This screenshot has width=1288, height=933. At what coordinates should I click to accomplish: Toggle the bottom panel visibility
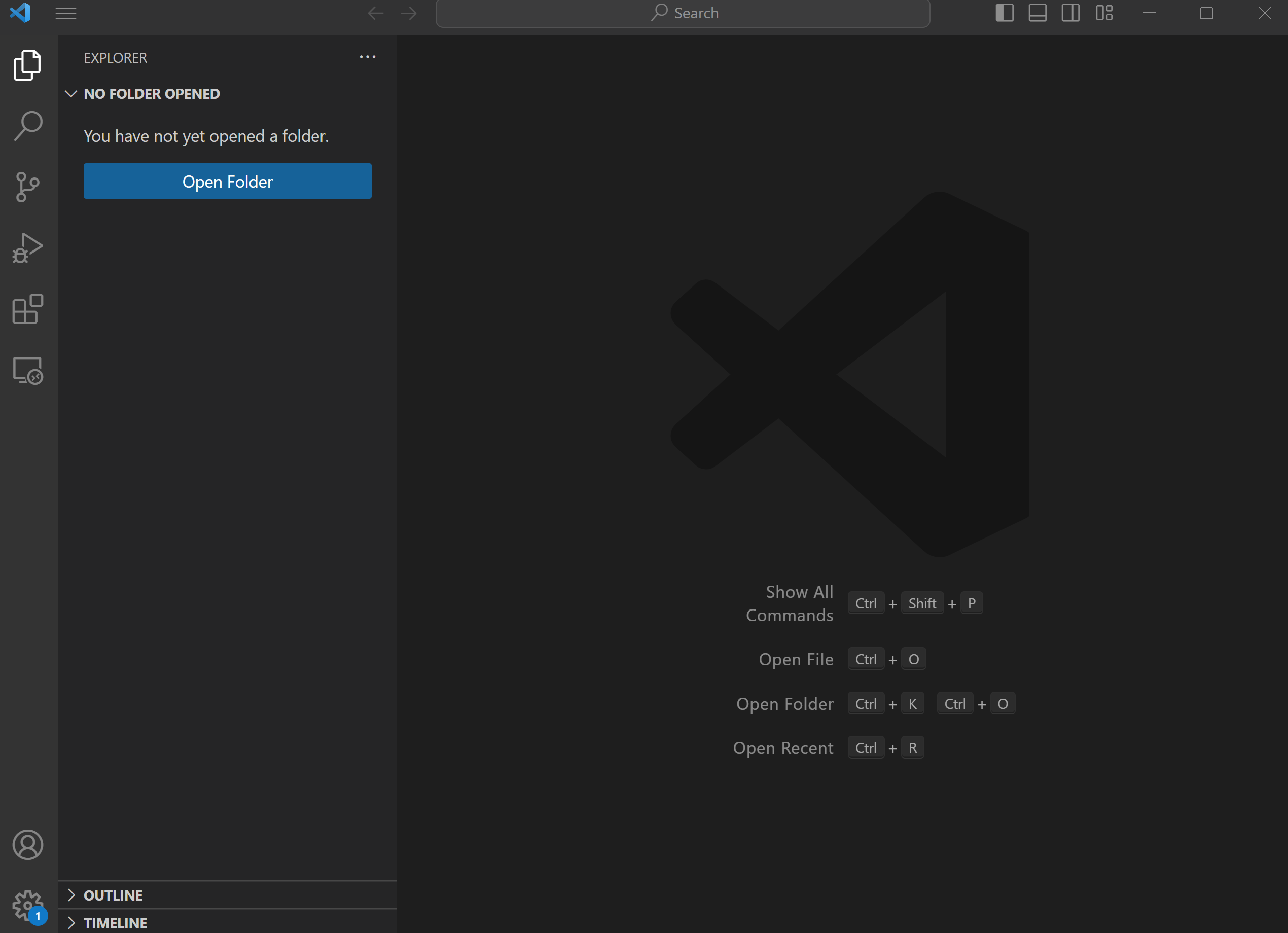(1037, 13)
